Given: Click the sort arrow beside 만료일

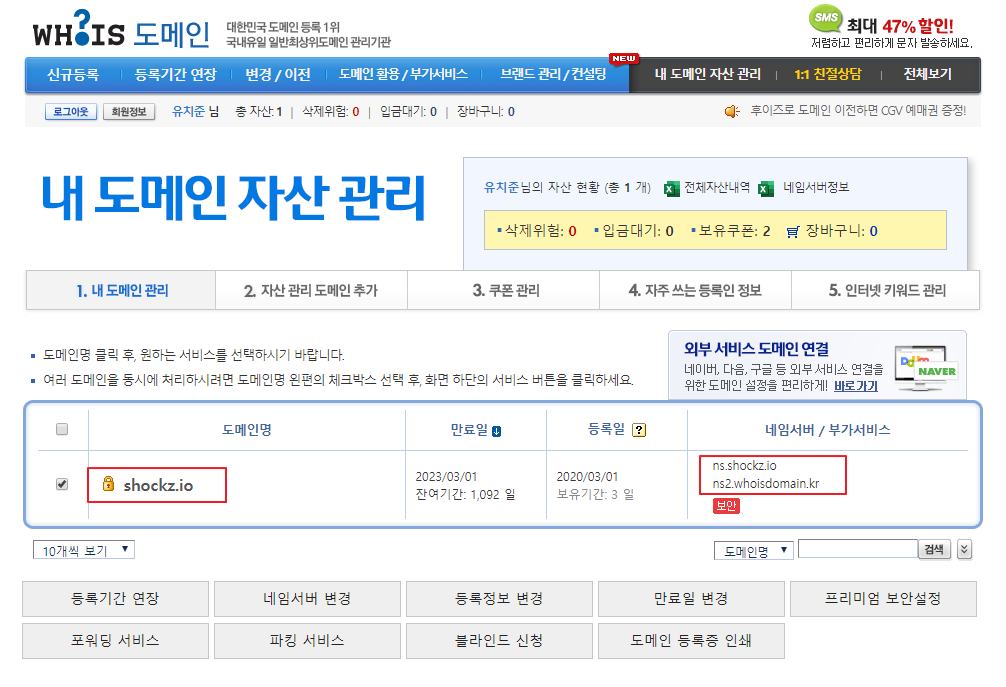Looking at the screenshot, I should click(496, 431).
